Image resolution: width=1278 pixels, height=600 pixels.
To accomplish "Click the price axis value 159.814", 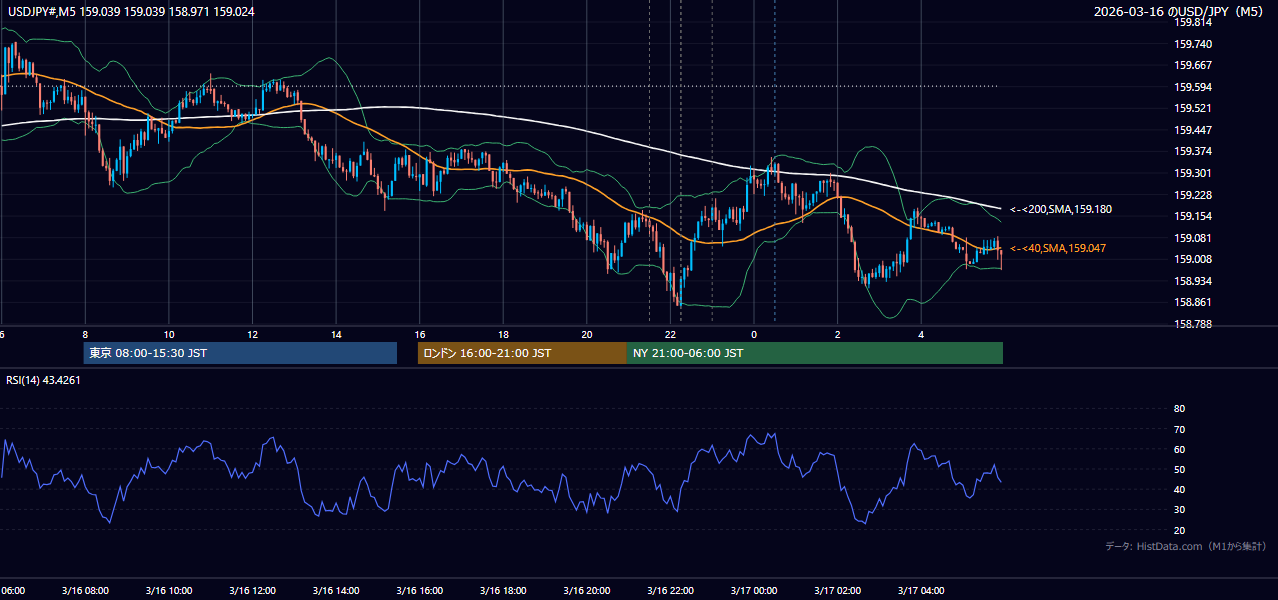I will click(x=1193, y=22).
